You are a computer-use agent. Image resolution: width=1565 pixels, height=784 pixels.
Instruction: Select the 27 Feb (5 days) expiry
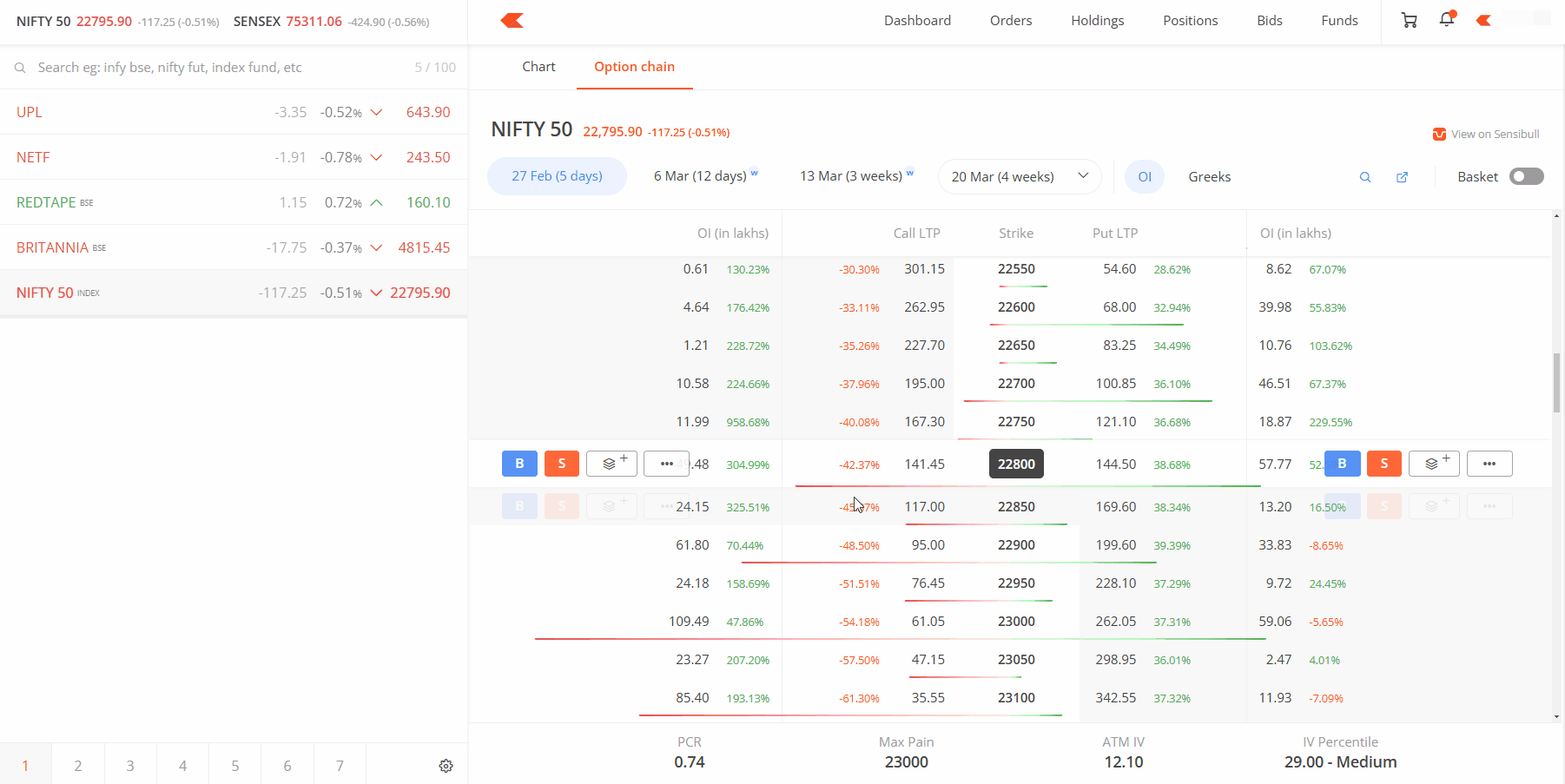[x=557, y=176]
